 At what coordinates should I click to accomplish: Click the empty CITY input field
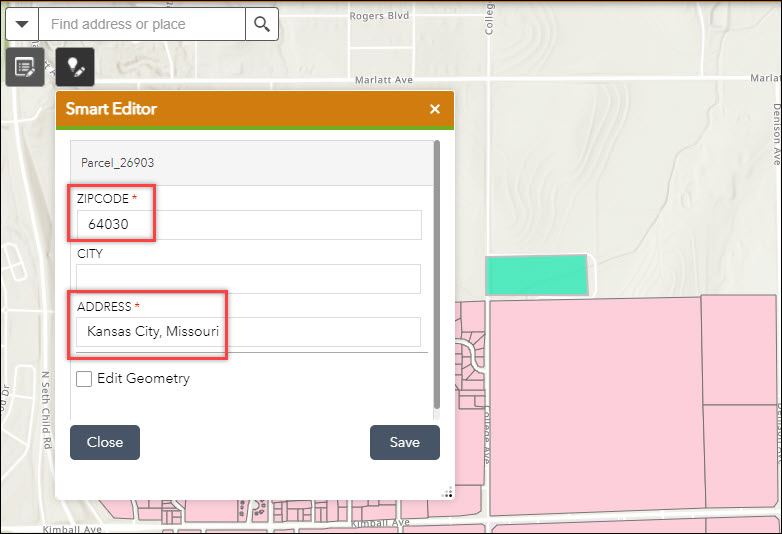click(248, 279)
